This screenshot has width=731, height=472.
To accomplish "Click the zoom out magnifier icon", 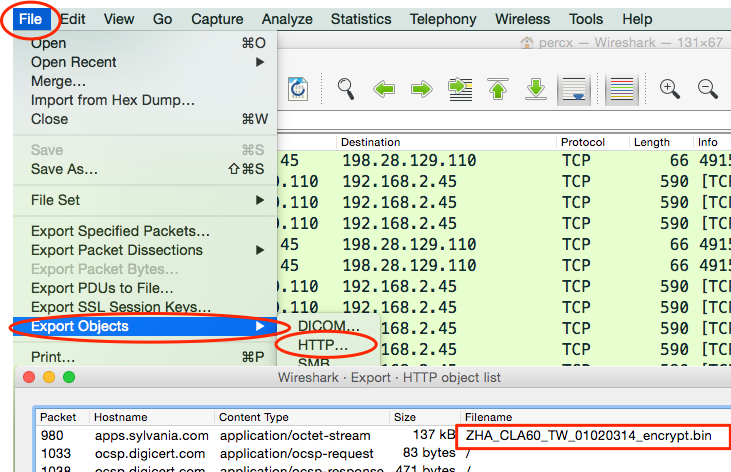I will pyautogui.click(x=707, y=89).
